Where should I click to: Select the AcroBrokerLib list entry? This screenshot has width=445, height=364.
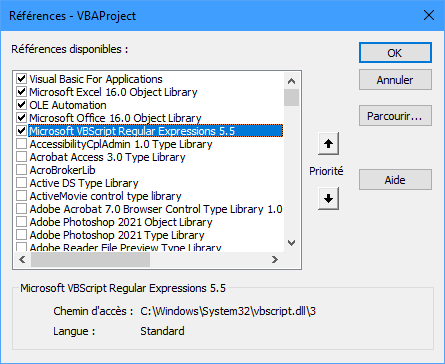62,170
